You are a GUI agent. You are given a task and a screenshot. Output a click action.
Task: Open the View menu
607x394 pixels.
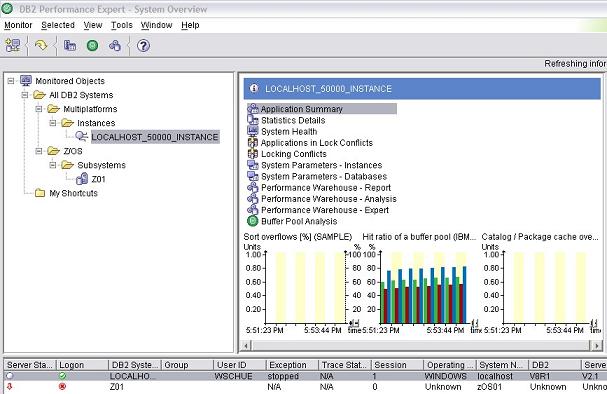pyautogui.click(x=93, y=25)
